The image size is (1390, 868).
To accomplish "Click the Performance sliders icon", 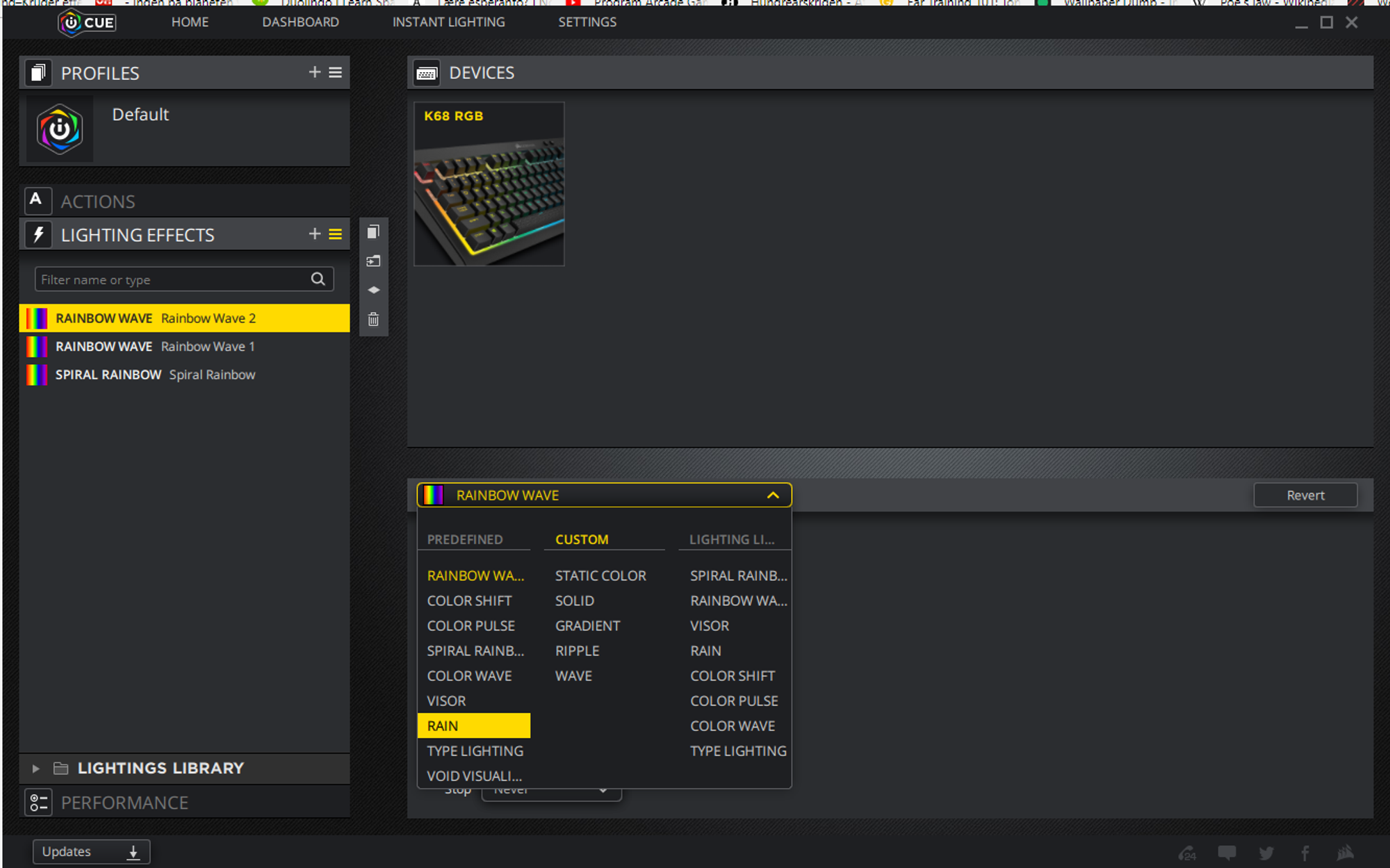I will [38, 803].
